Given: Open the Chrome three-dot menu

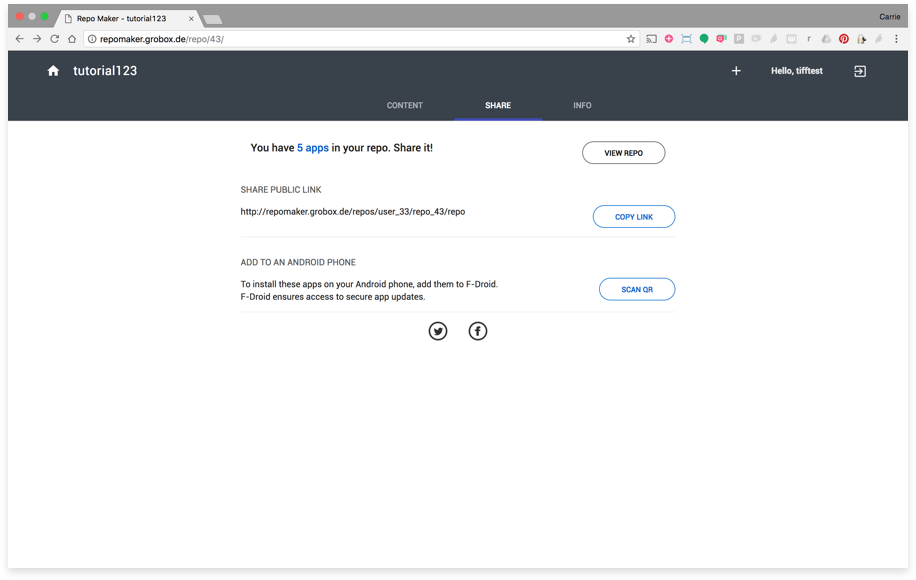Looking at the screenshot, I should 897,39.
